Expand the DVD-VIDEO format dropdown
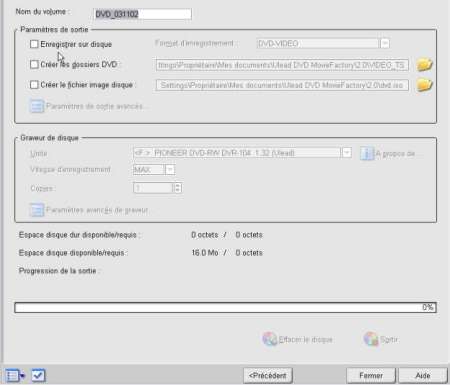Image resolution: width=450 pixels, height=385 pixels. (x=385, y=43)
